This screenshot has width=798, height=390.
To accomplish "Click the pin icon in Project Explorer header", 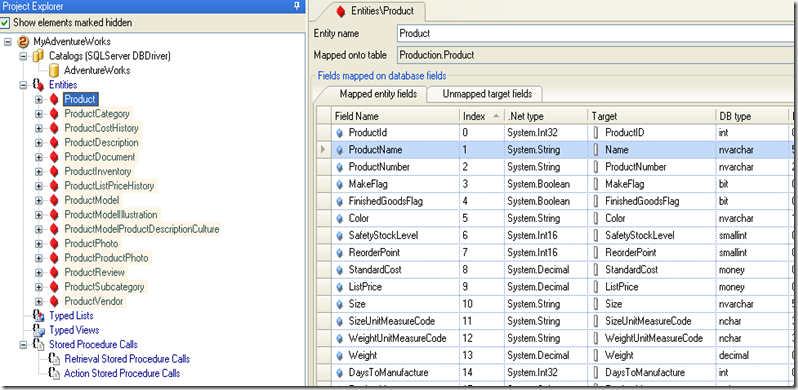I will point(297,6).
